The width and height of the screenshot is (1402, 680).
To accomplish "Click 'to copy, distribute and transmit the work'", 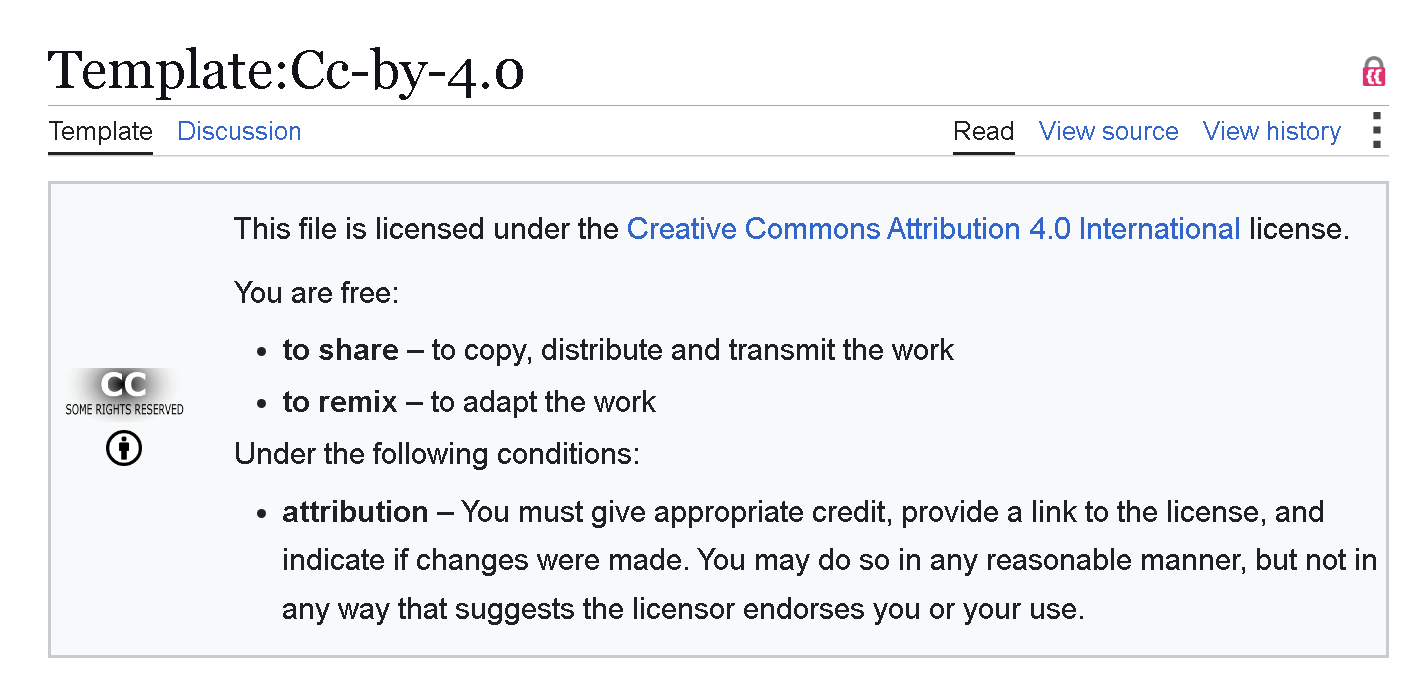I will click(692, 350).
